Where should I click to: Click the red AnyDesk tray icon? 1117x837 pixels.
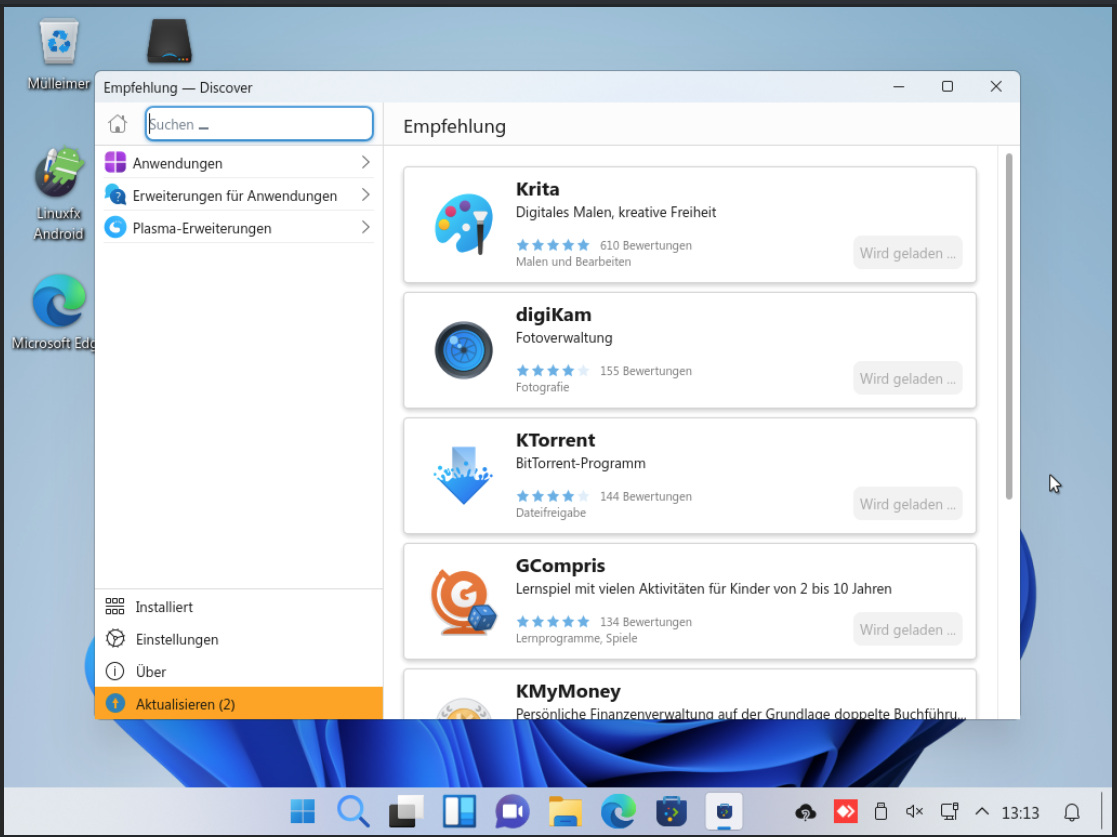point(845,811)
